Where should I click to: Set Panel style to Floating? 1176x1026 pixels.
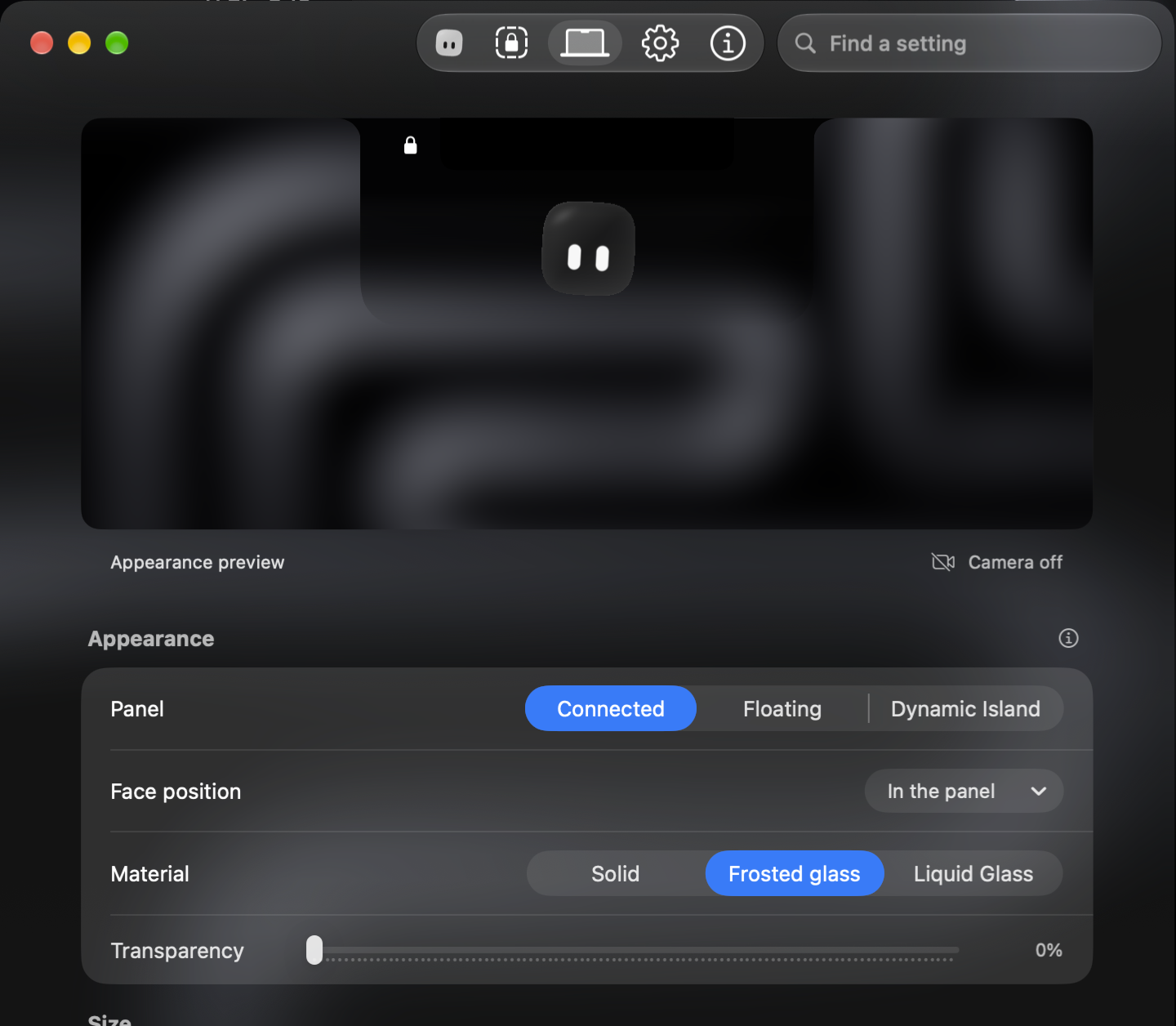(x=782, y=708)
